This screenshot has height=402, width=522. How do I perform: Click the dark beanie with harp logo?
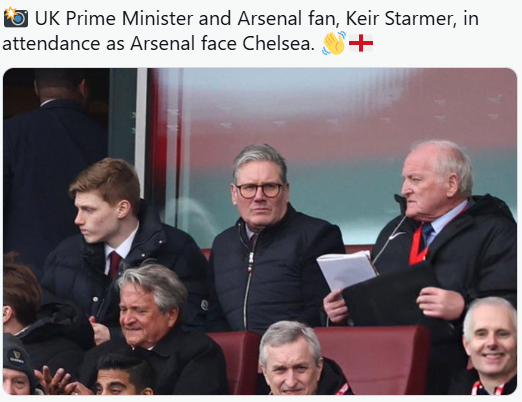tap(17, 357)
